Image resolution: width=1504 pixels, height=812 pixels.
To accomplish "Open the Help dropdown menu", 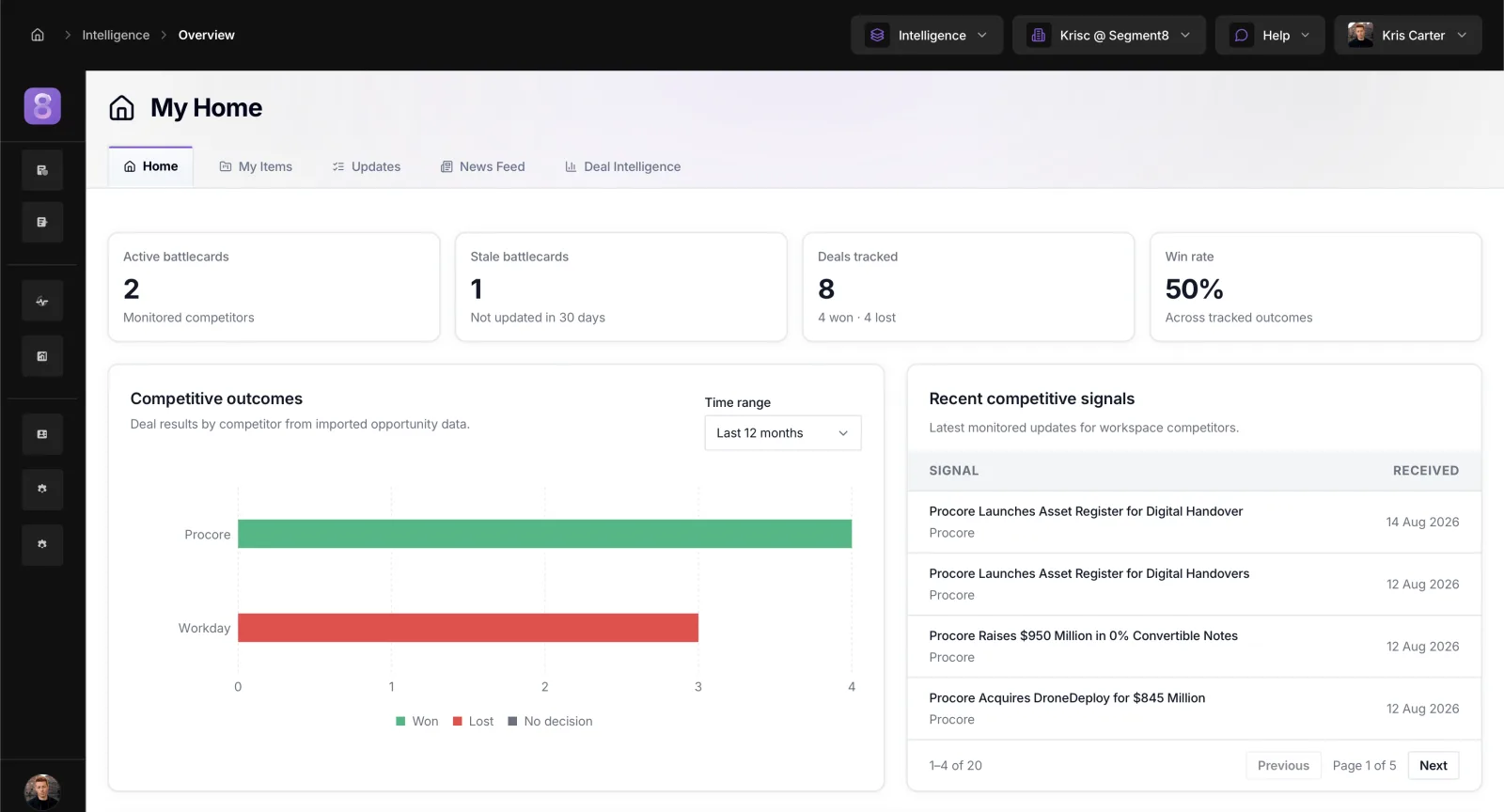I will point(1270,35).
